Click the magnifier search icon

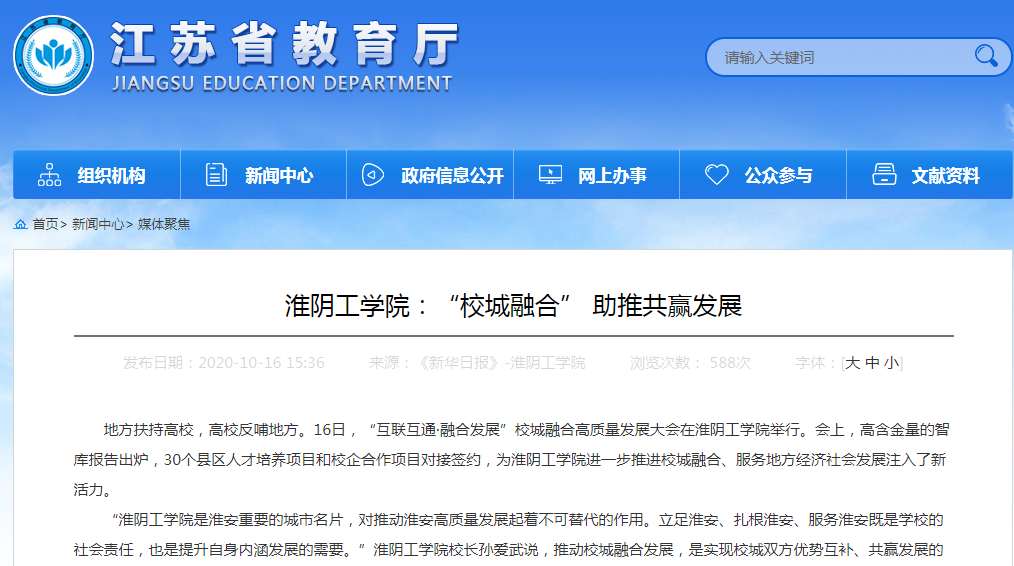[x=985, y=56]
